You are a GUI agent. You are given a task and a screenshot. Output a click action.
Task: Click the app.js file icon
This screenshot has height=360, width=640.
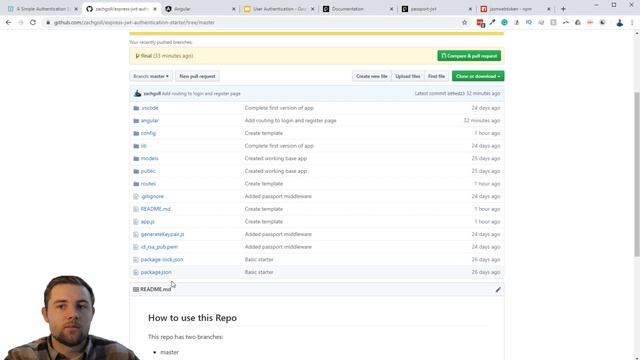point(136,222)
